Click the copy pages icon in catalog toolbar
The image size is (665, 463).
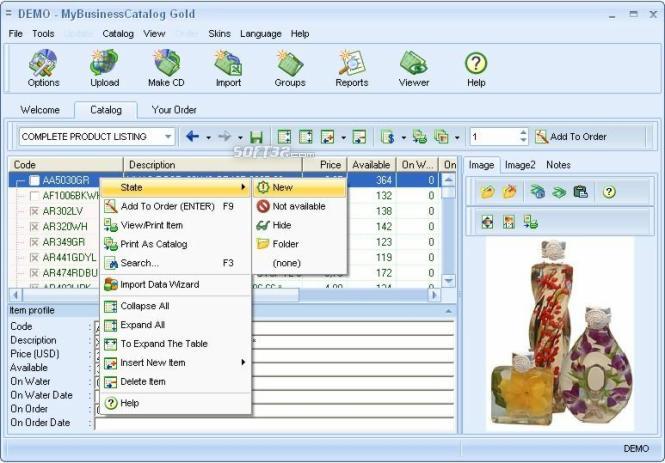441,137
